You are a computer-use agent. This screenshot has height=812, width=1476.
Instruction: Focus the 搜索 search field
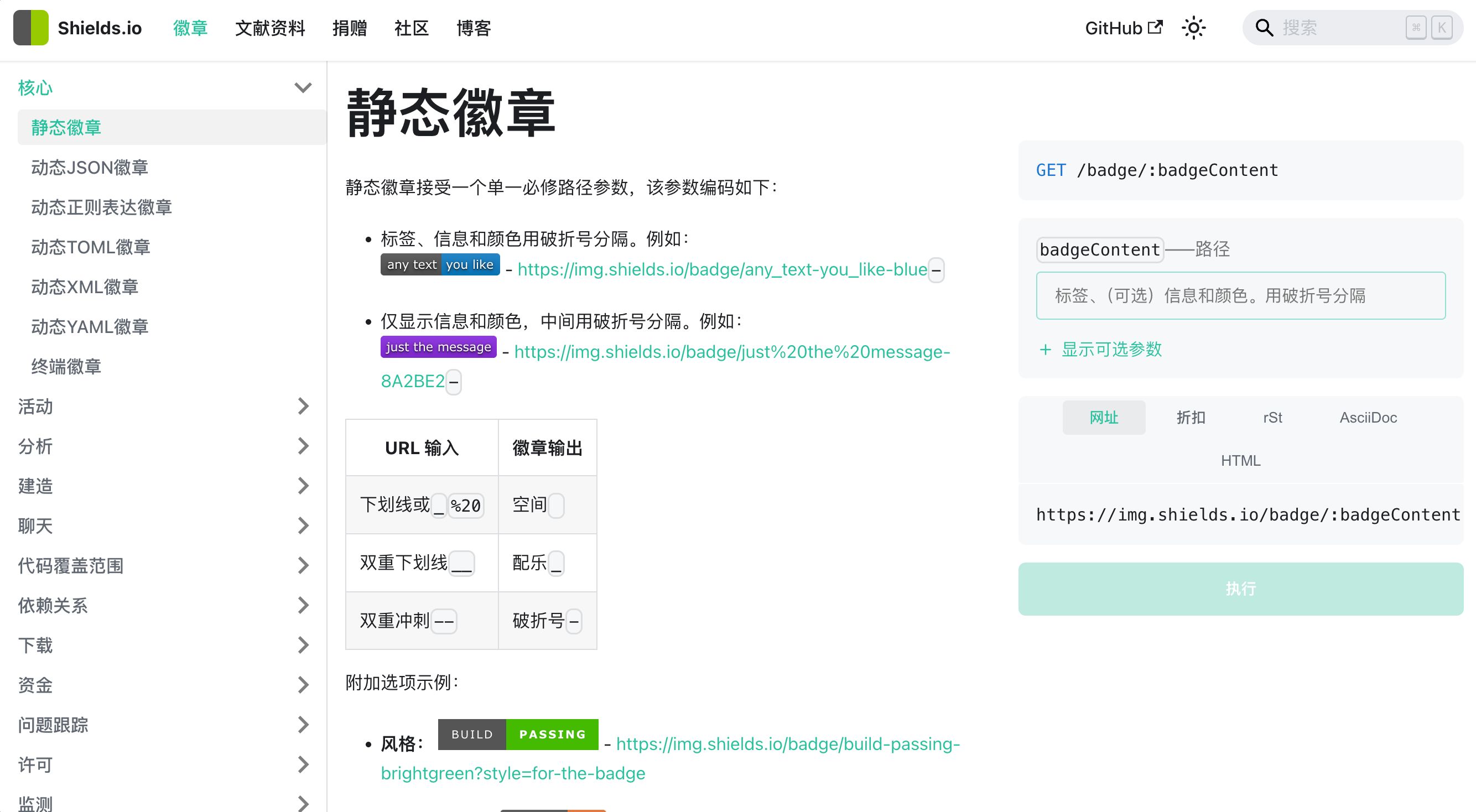coord(1352,28)
